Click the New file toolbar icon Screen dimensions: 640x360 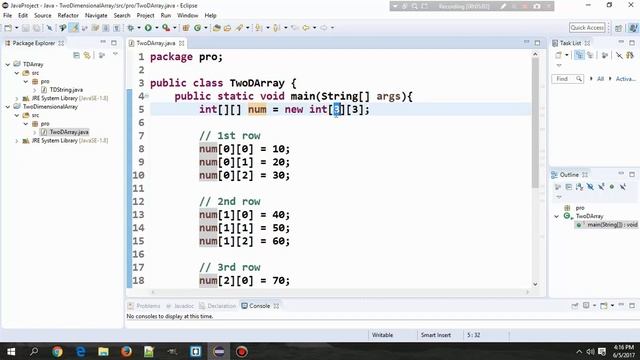(x=8, y=28)
